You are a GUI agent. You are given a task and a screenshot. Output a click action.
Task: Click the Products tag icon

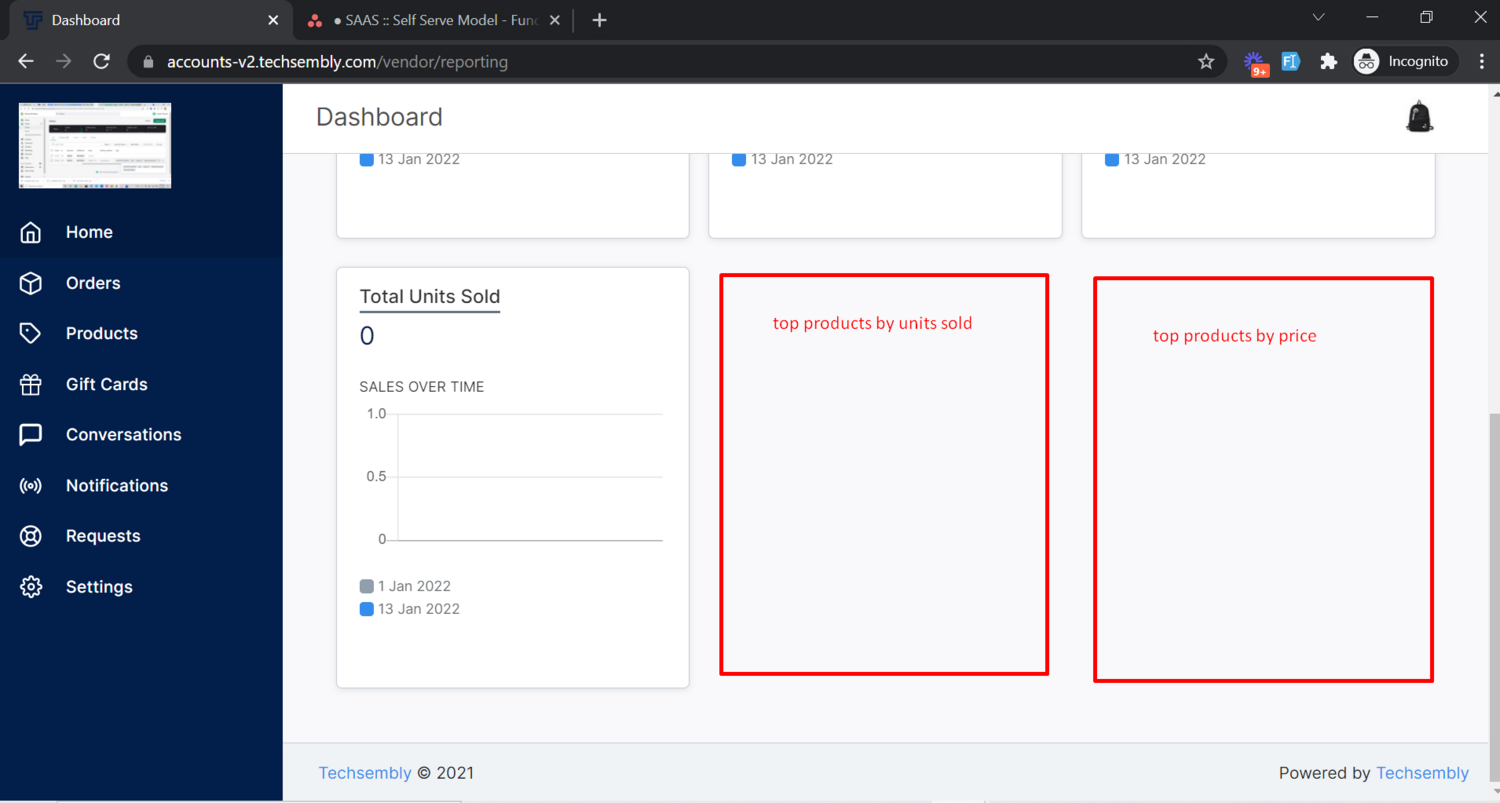click(x=31, y=333)
